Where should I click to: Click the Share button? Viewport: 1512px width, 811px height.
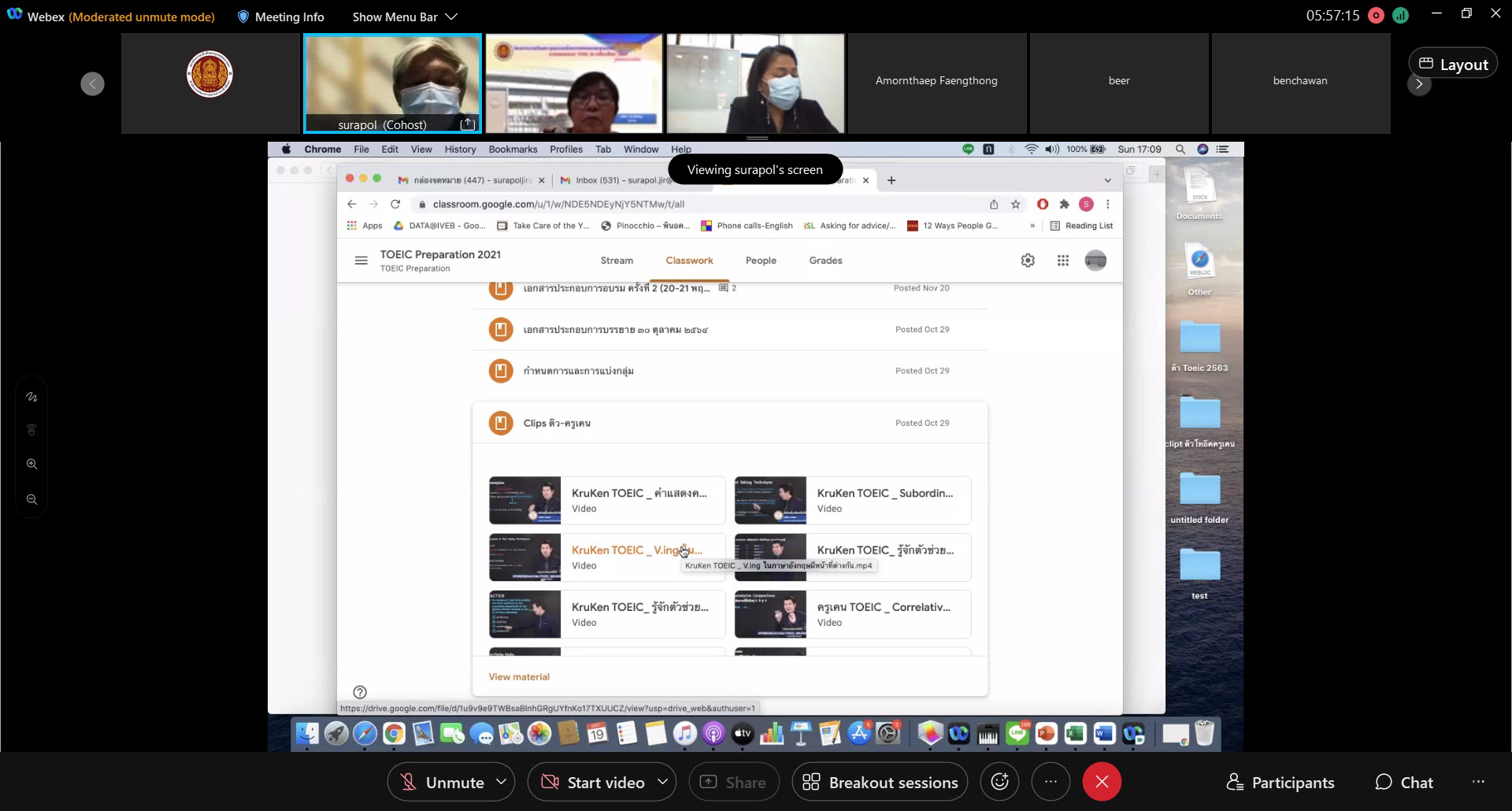733,782
